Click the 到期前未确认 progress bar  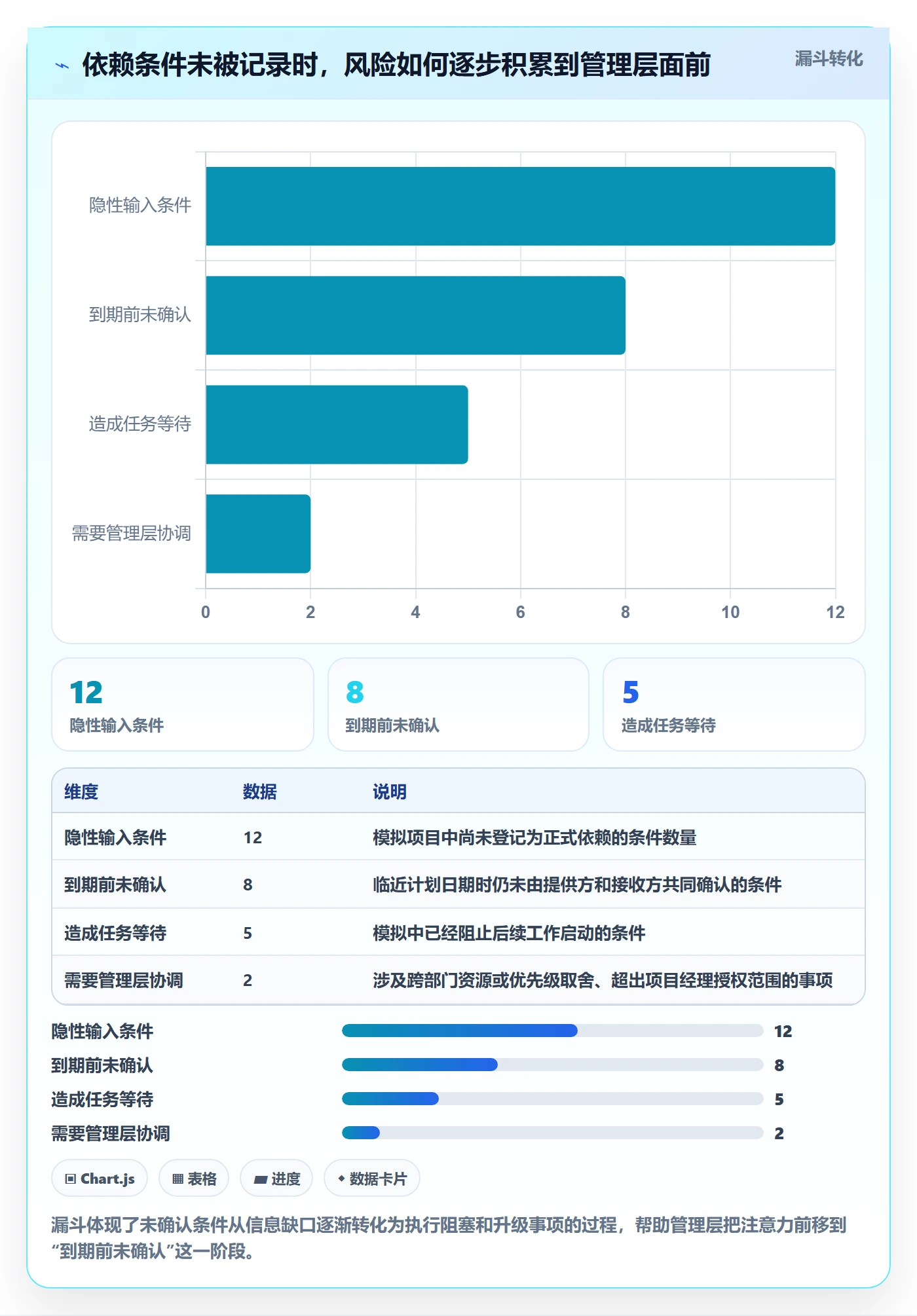pyautogui.click(x=552, y=1065)
